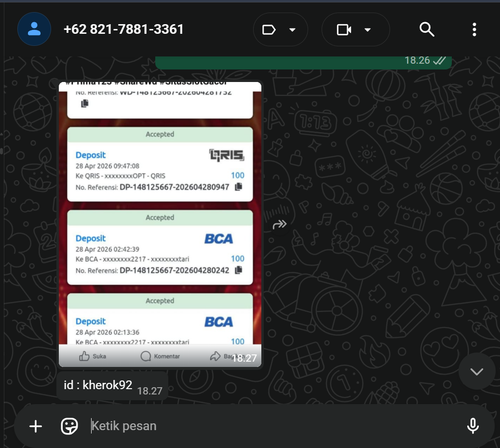The width and height of the screenshot is (500, 448).
Task: Expand the label dropdown arrow
Action: click(292, 30)
